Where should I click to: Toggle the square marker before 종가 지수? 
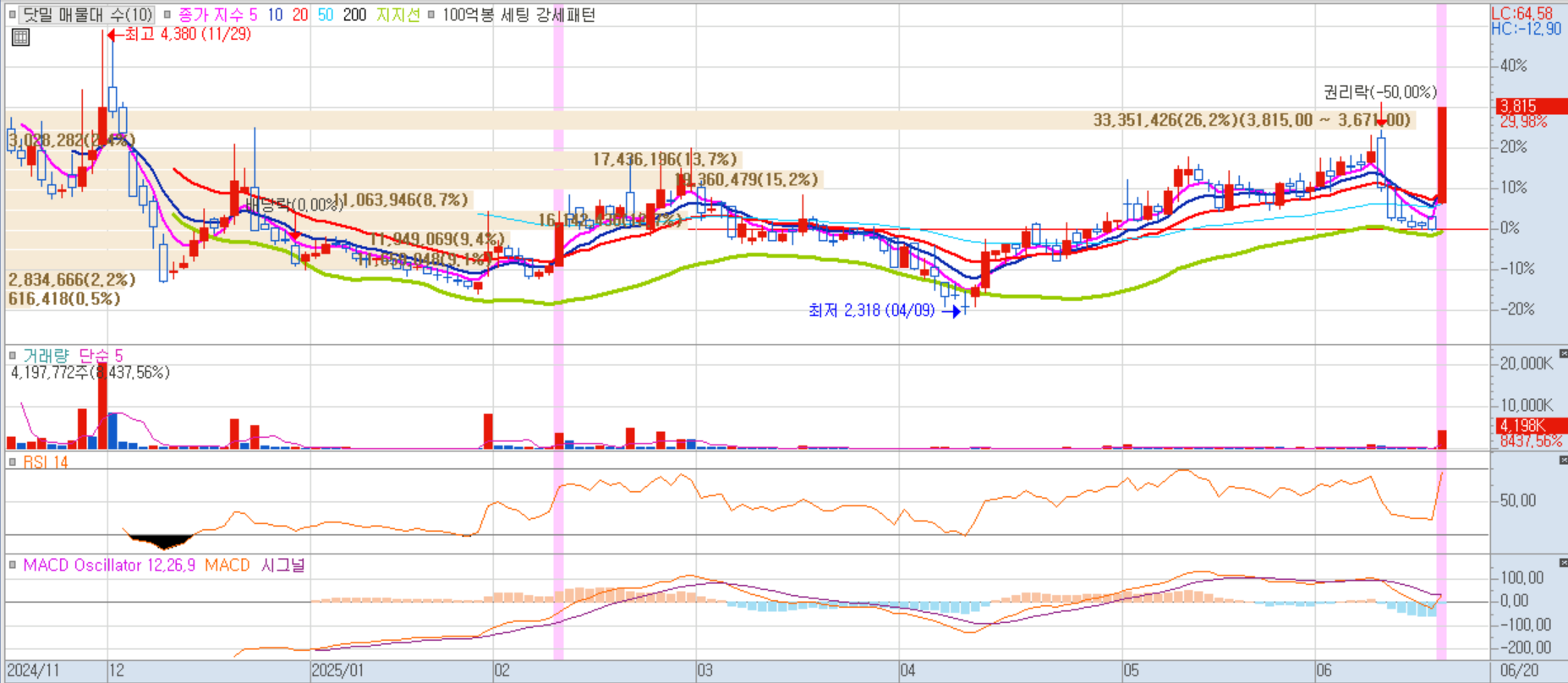[x=167, y=14]
